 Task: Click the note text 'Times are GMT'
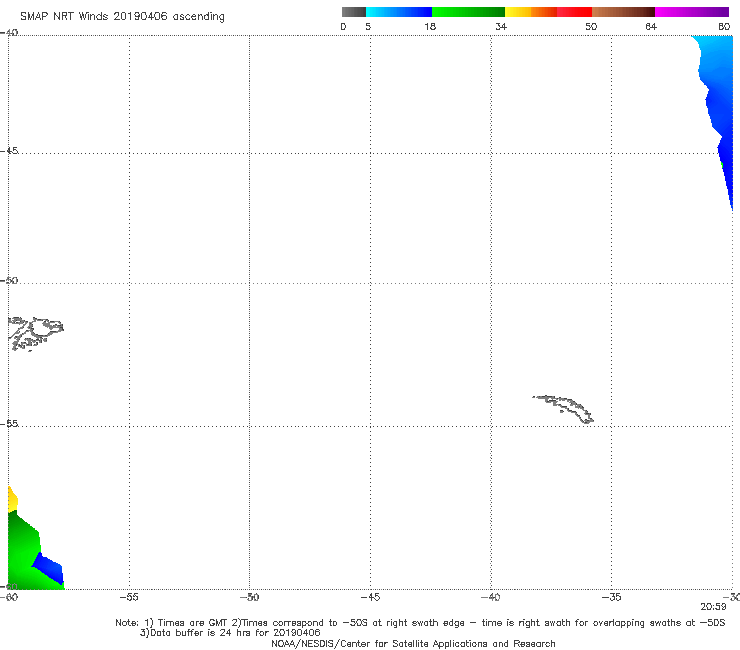[194, 623]
